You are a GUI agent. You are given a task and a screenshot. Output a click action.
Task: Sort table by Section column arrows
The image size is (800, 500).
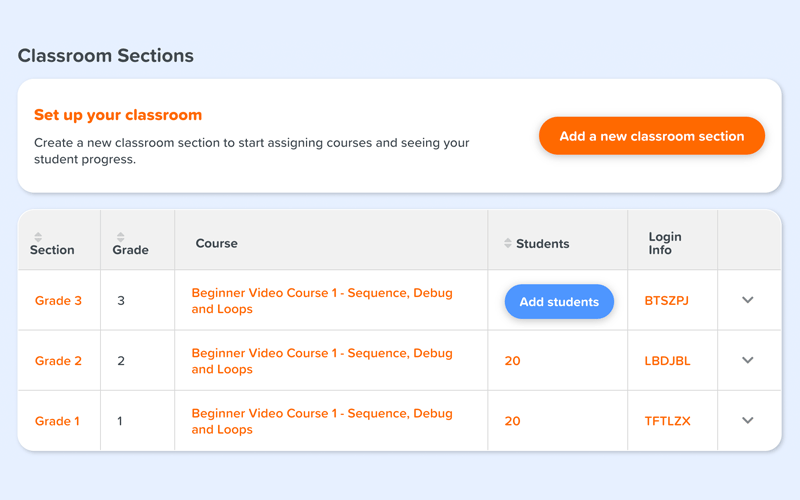pyautogui.click(x=38, y=237)
